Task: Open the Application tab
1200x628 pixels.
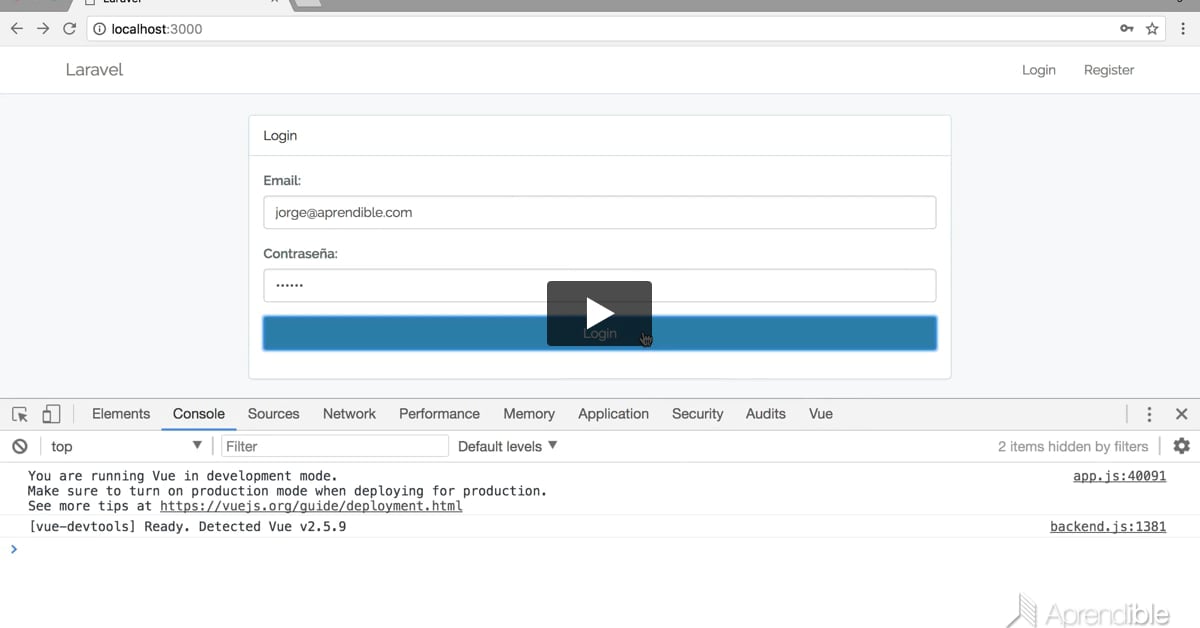Action: click(613, 414)
